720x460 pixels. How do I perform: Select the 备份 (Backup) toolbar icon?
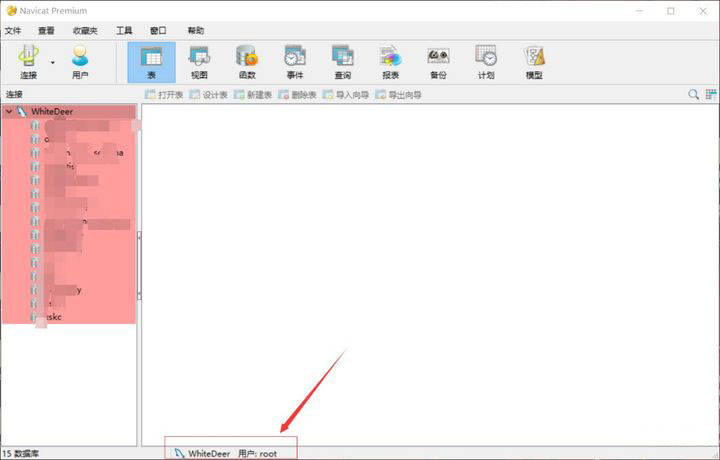point(438,62)
